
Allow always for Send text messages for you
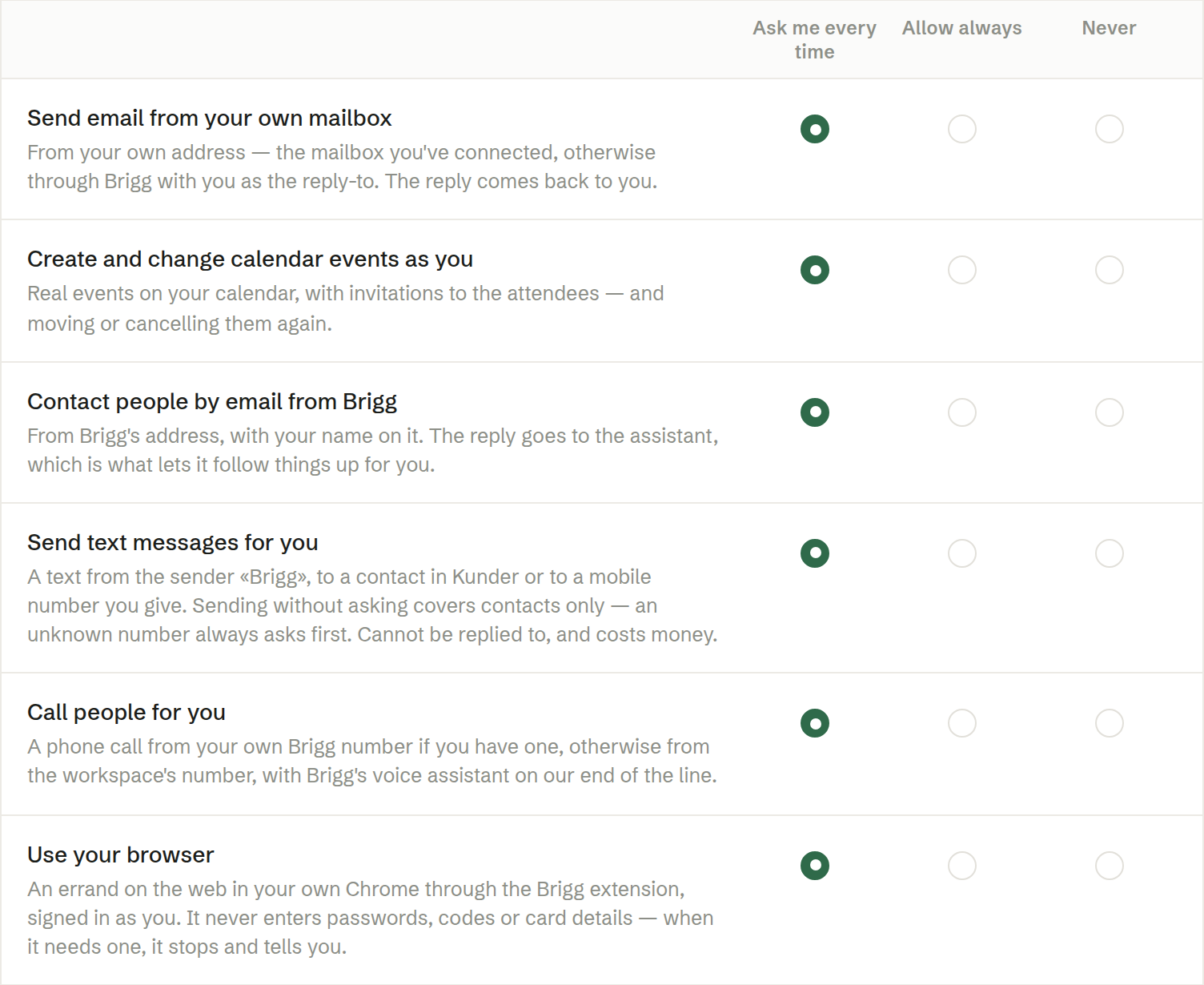point(961,553)
